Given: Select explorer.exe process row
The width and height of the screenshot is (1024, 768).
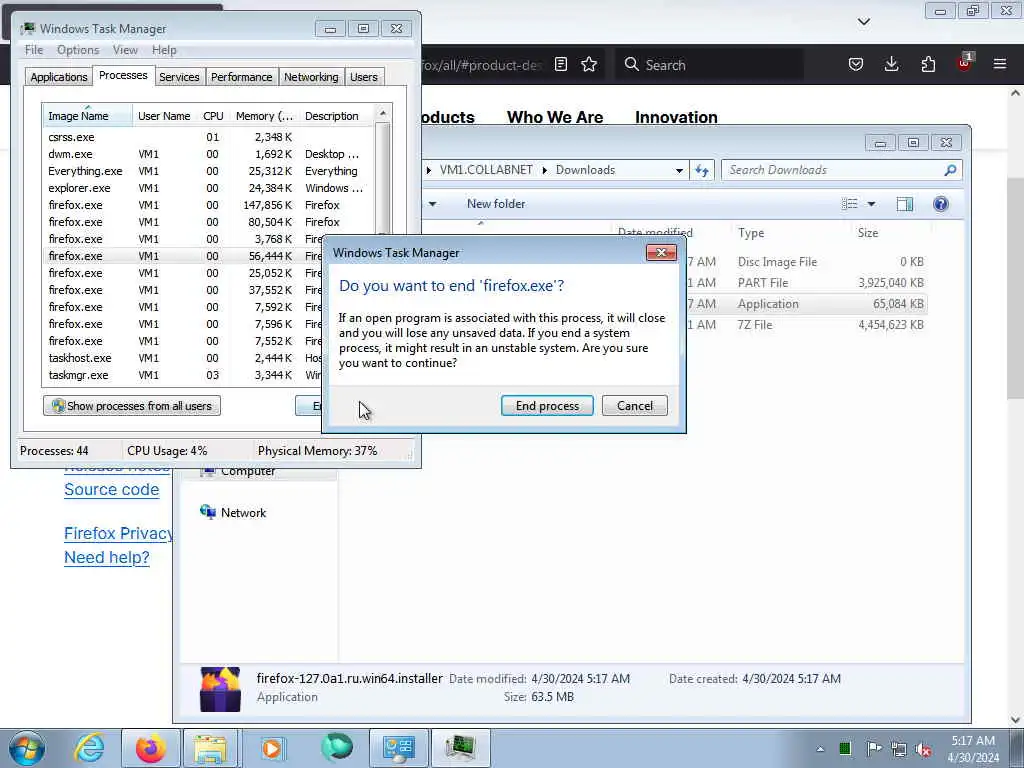Looking at the screenshot, I should (x=209, y=188).
